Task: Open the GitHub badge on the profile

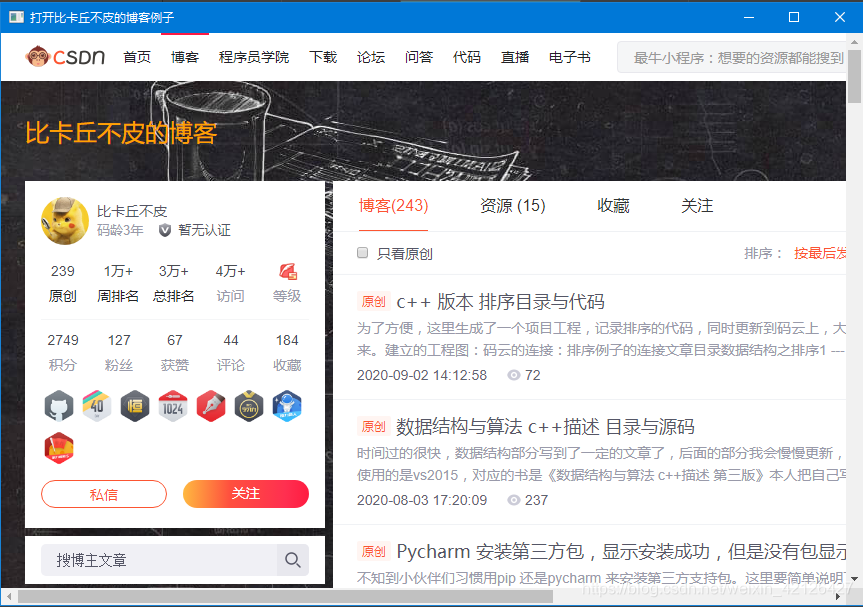Action: (59, 406)
